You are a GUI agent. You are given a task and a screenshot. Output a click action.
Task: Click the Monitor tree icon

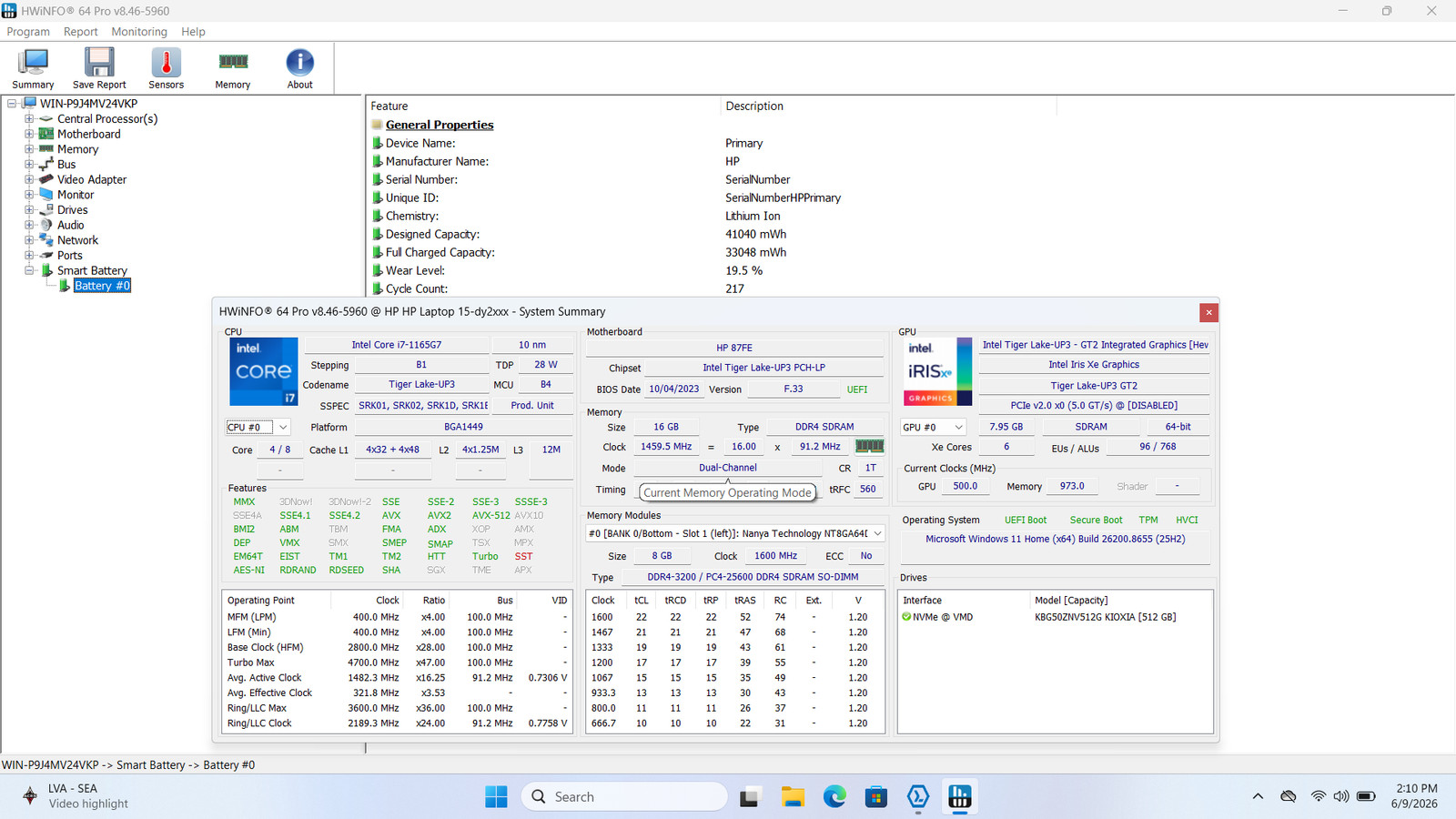(46, 195)
